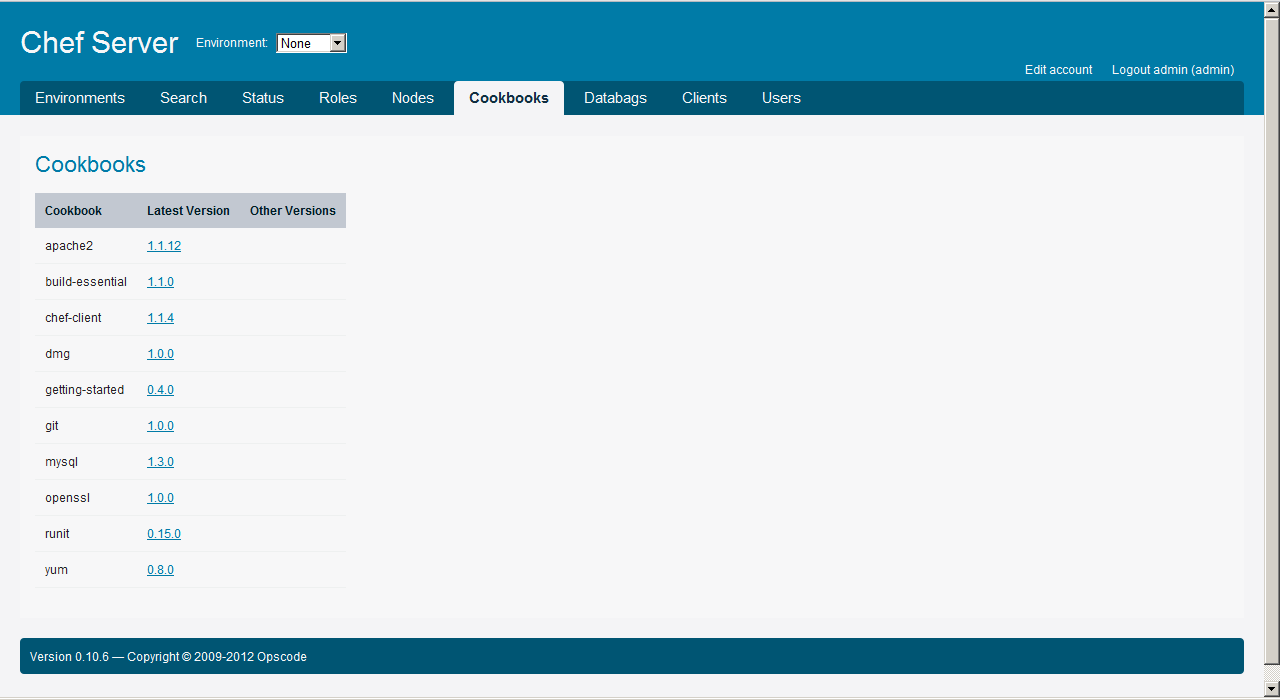Click the openssl version 1.0.0 link
Screen dimensions: 1280x700
(160, 498)
